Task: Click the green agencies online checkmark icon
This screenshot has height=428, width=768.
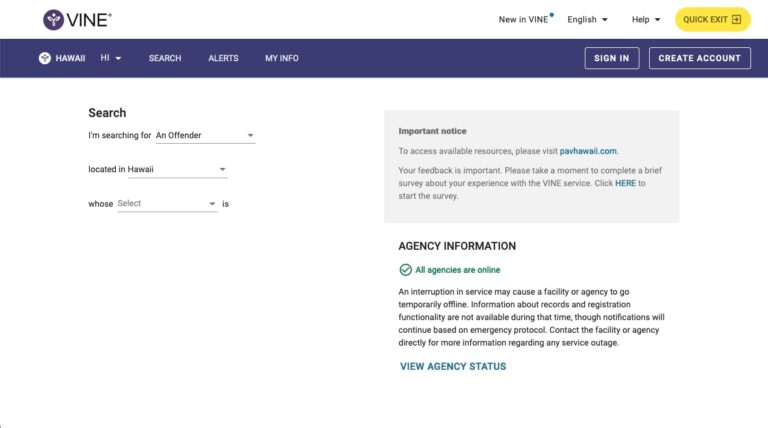Action: [x=405, y=270]
